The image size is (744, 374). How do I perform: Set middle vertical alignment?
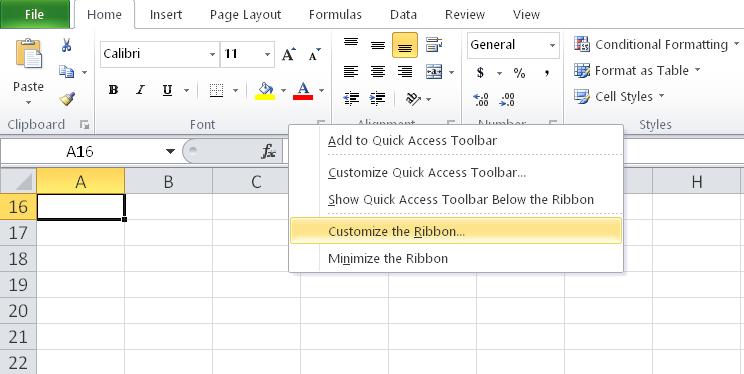(378, 45)
